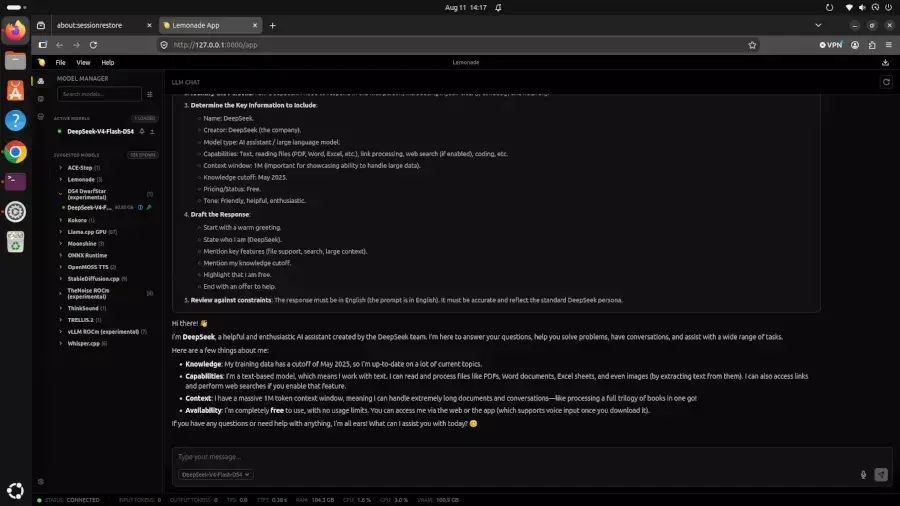Collapse the DS4 DwarfStar (experimental) group
Viewport: 900px width, 506px height.
point(60,194)
